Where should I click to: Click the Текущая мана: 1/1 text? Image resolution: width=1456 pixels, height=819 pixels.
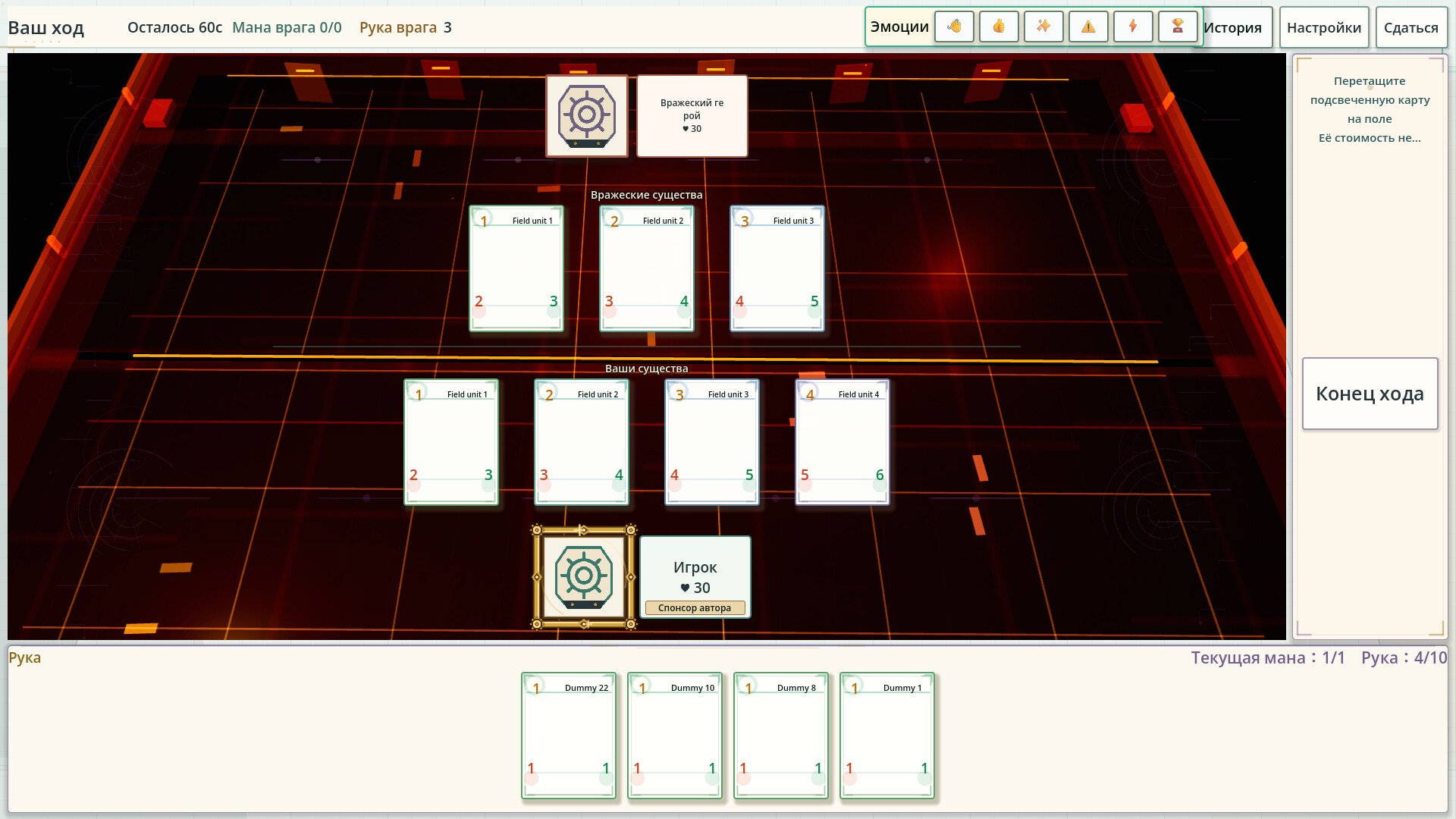[1268, 657]
